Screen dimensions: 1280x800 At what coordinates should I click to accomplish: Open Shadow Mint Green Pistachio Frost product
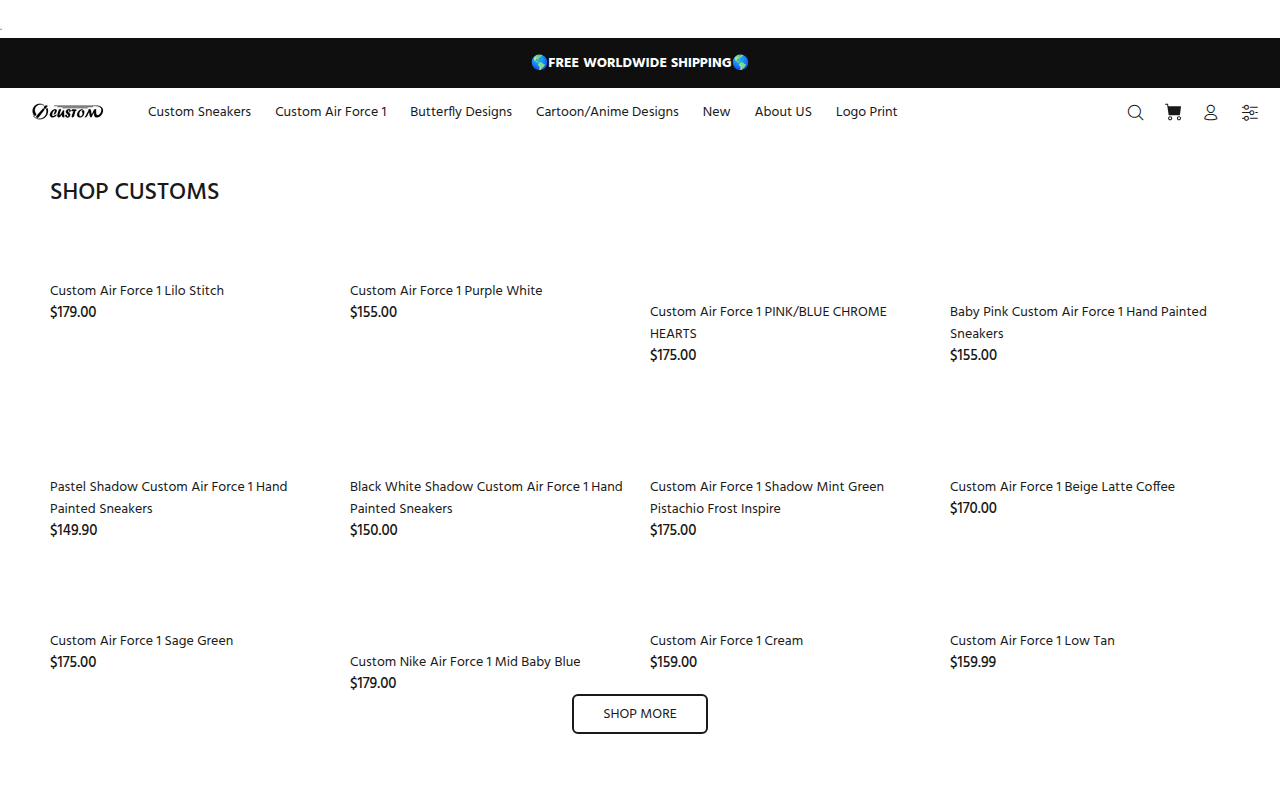[767, 497]
